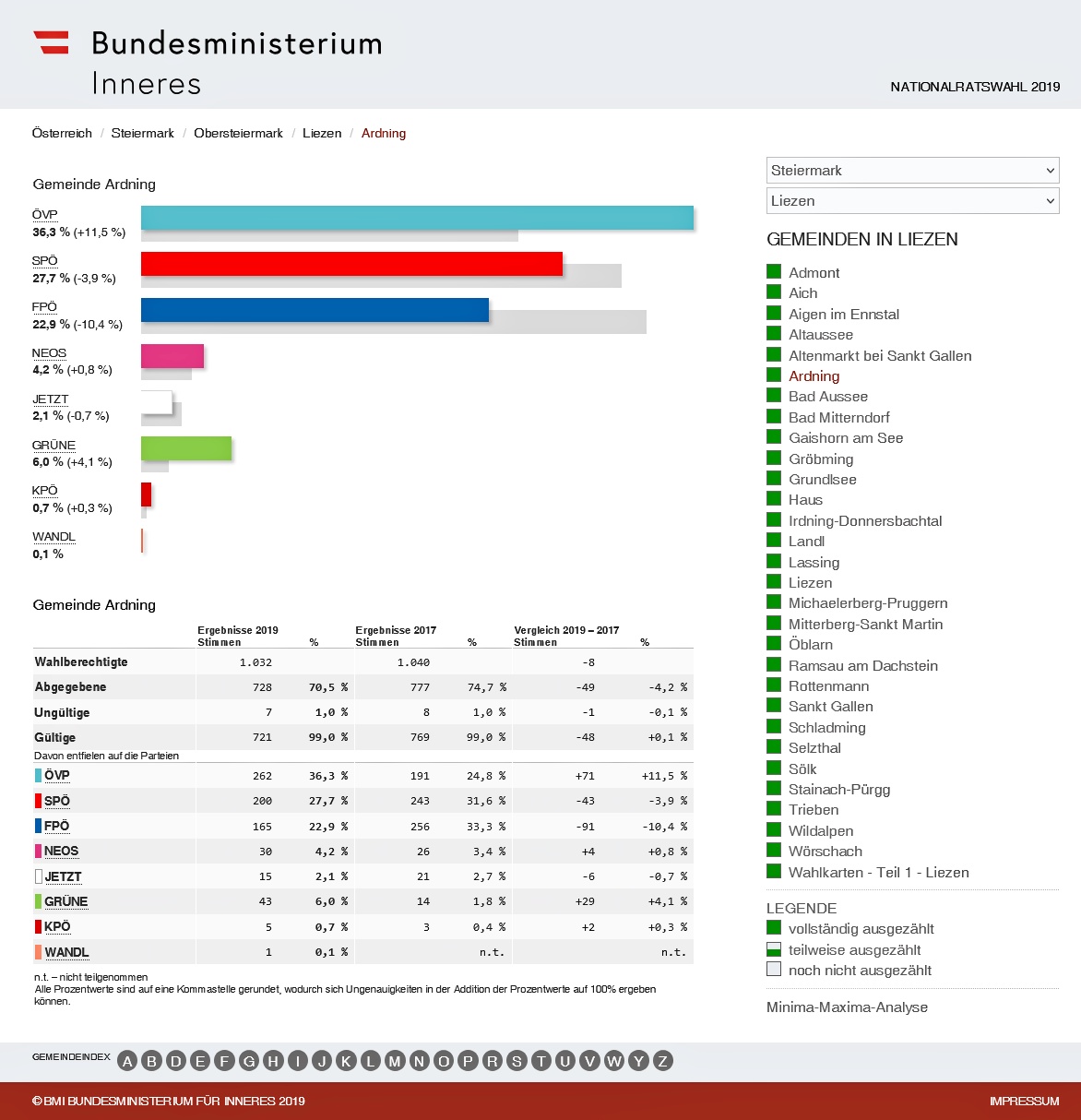Go to Österreich in the breadcrumb
The image size is (1081, 1120).
(x=62, y=134)
